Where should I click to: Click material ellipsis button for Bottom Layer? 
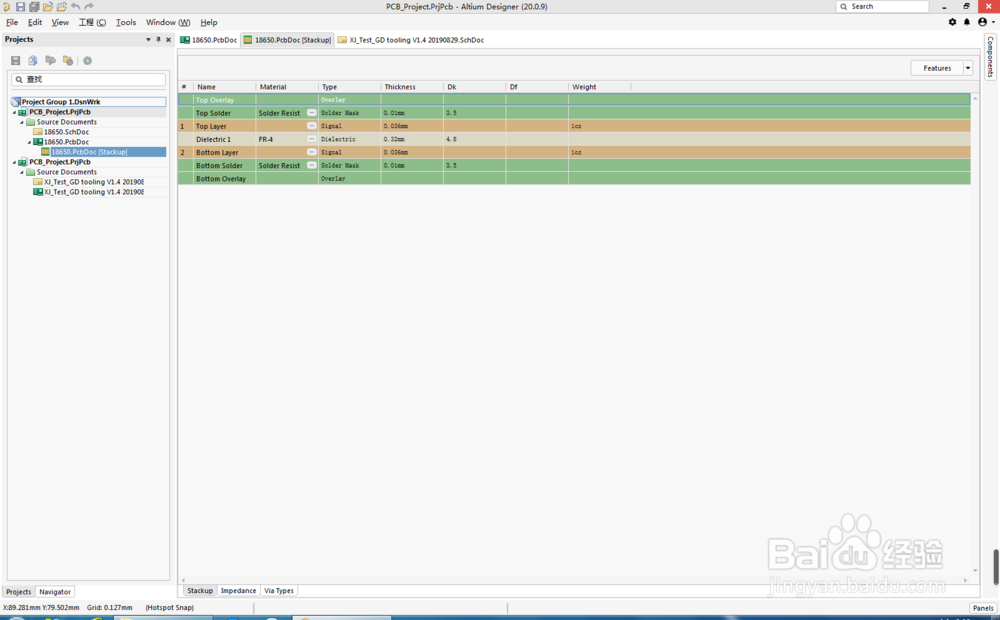click(x=311, y=152)
